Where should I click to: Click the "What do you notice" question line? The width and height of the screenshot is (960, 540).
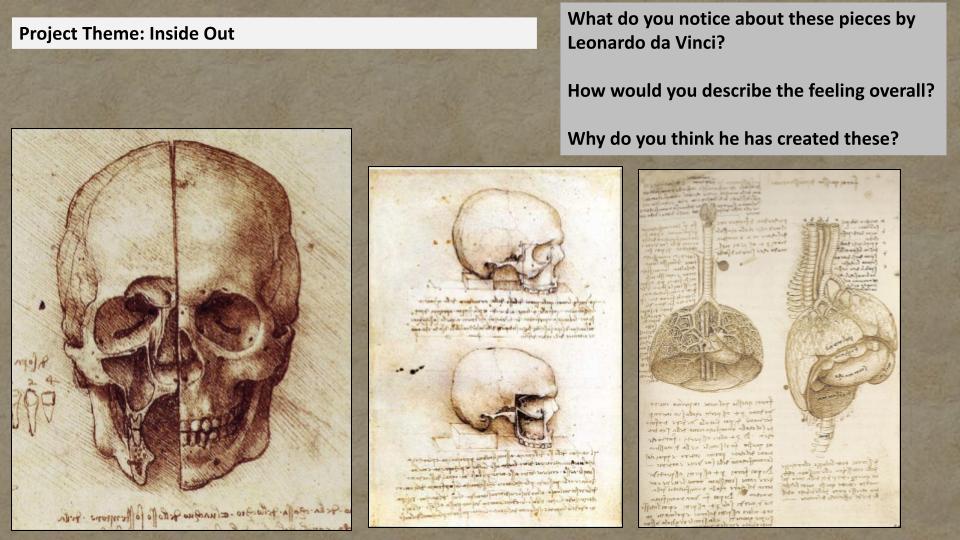741,19
